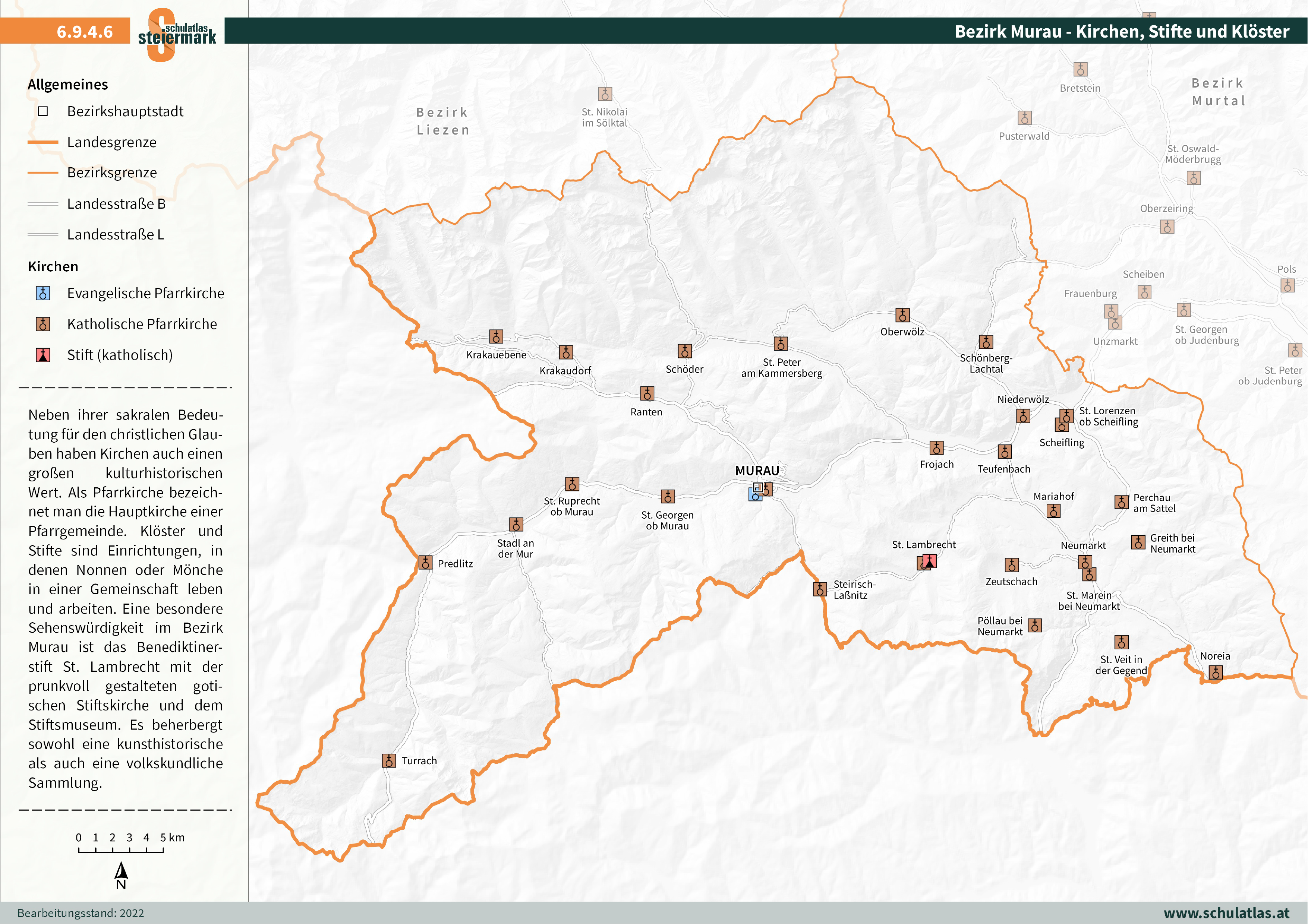Click the Noreia church icon
The height and width of the screenshot is (924, 1308).
click(x=1215, y=673)
